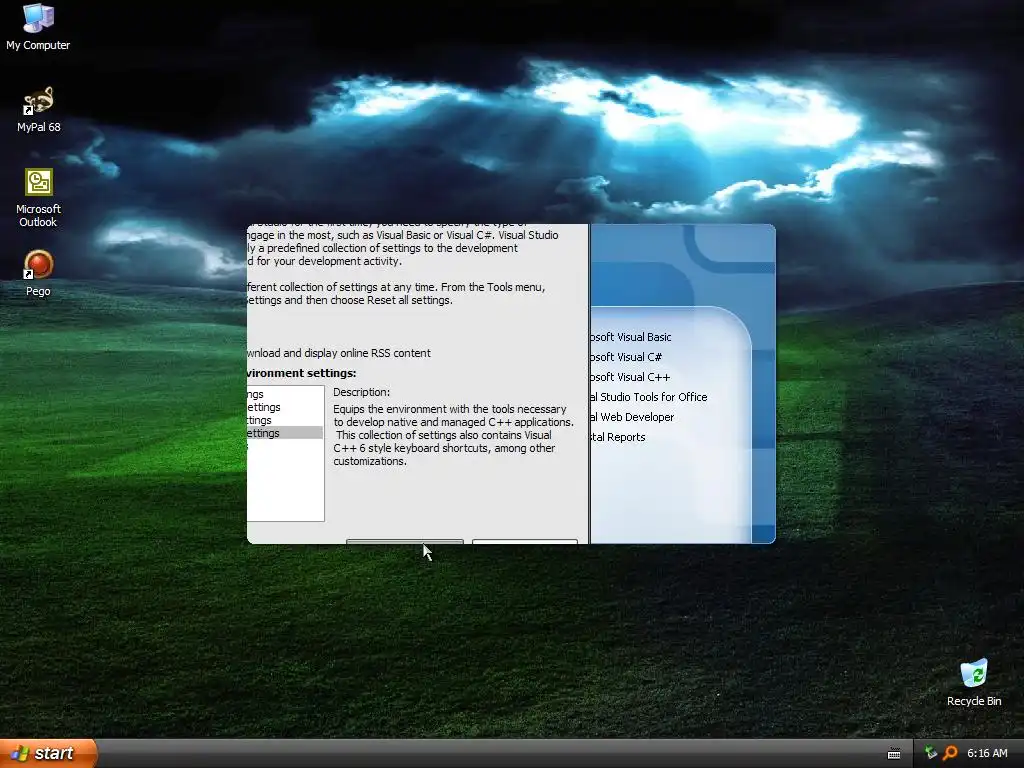Select the 'ngs' row in the settings list
1024x768 pixels.
click(285, 394)
